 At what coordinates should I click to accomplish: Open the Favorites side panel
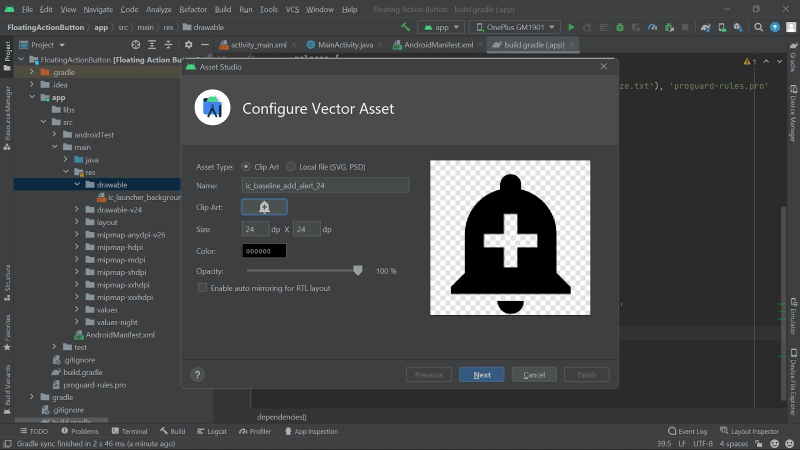pyautogui.click(x=7, y=333)
